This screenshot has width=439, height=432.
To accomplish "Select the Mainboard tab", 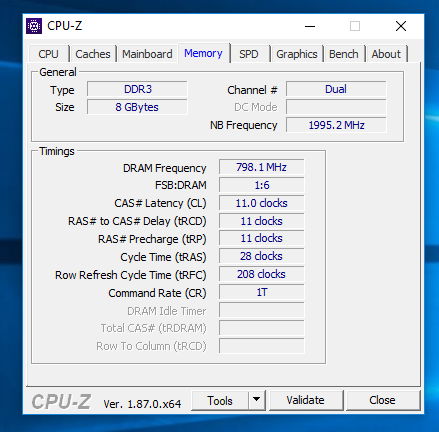I will click(147, 54).
